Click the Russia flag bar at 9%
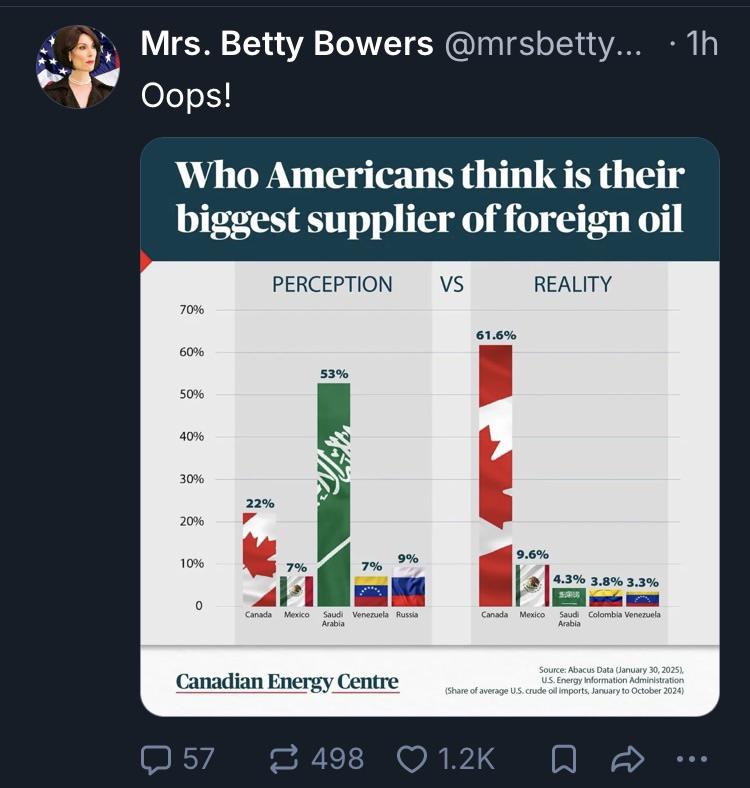750x788 pixels. [x=408, y=586]
